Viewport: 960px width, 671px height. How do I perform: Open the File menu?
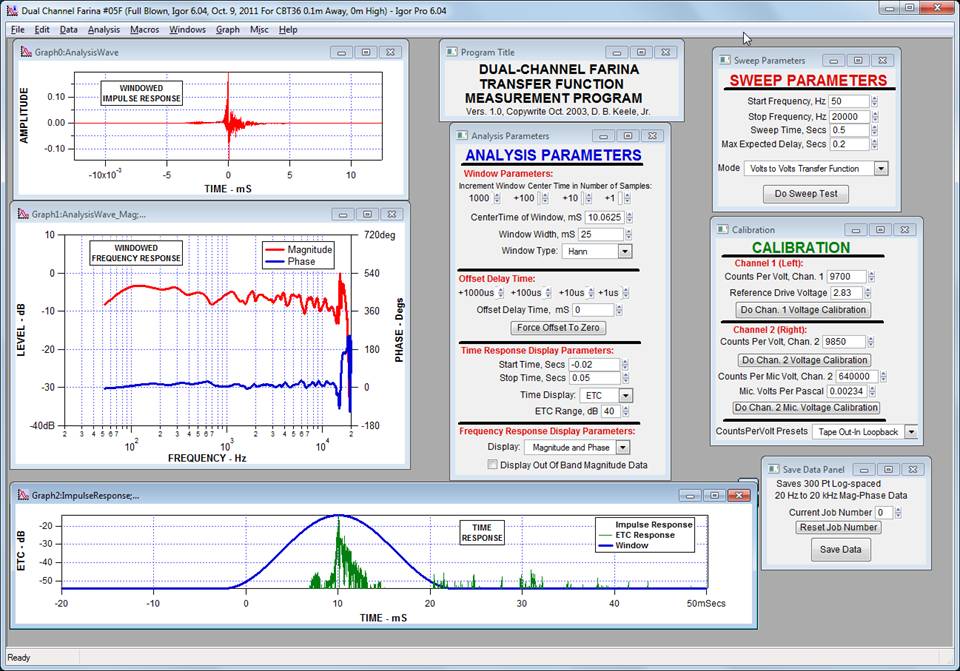(x=18, y=29)
